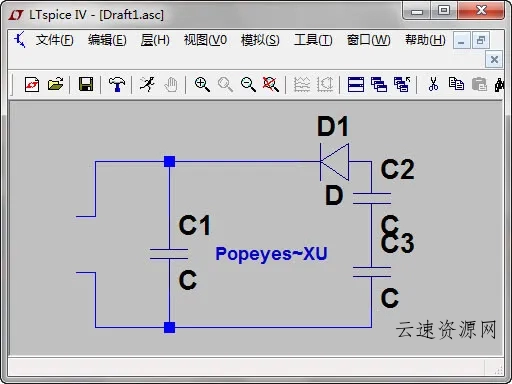Click the Popeyes~XU text in schematic

(x=271, y=254)
